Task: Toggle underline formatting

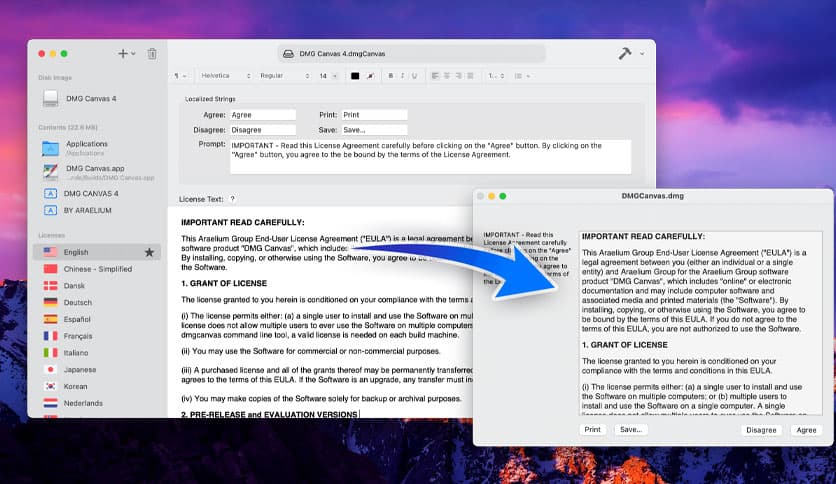Action: pos(414,76)
